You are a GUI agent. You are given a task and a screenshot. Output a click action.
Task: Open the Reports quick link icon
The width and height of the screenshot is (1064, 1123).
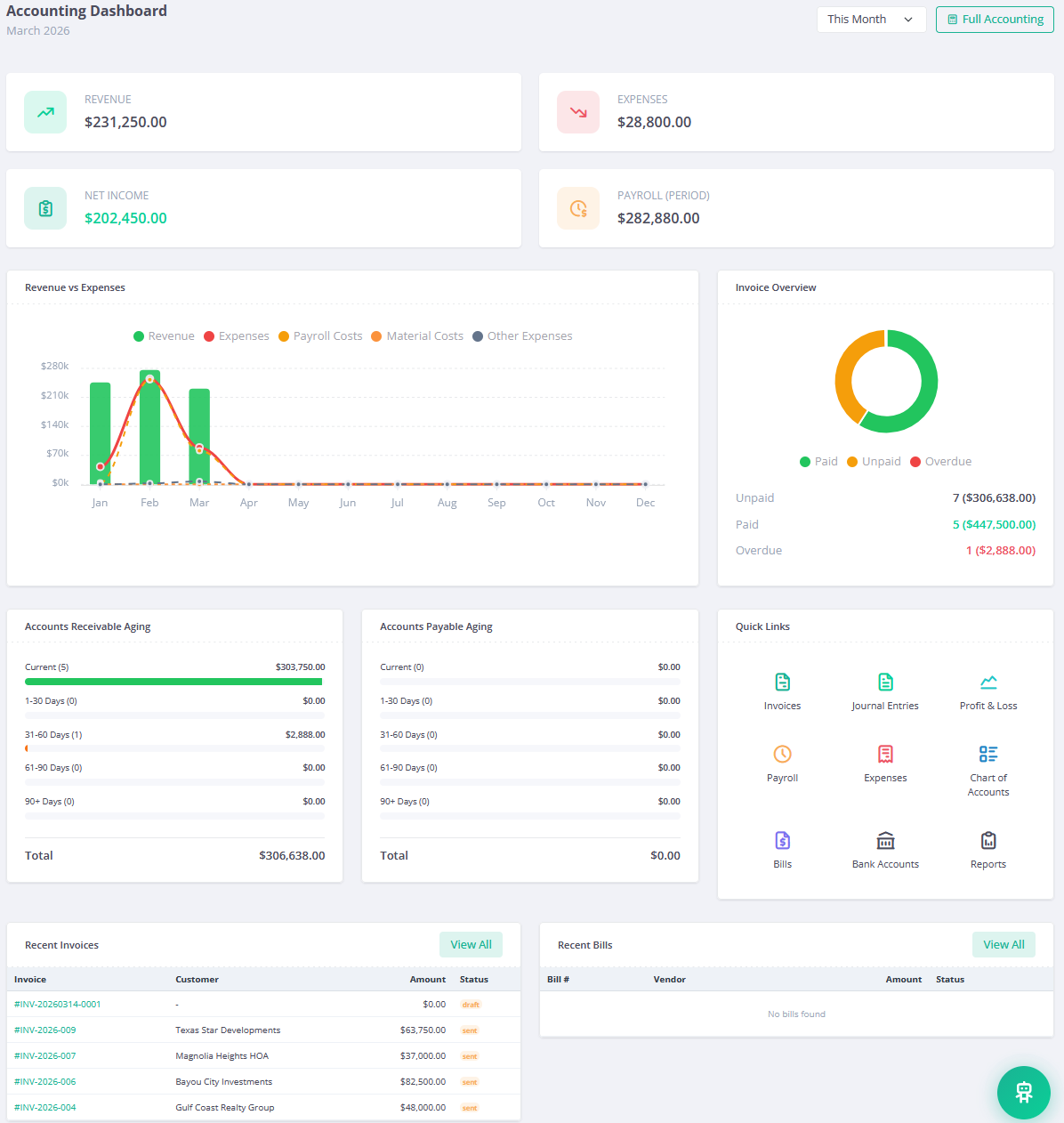[x=988, y=848]
